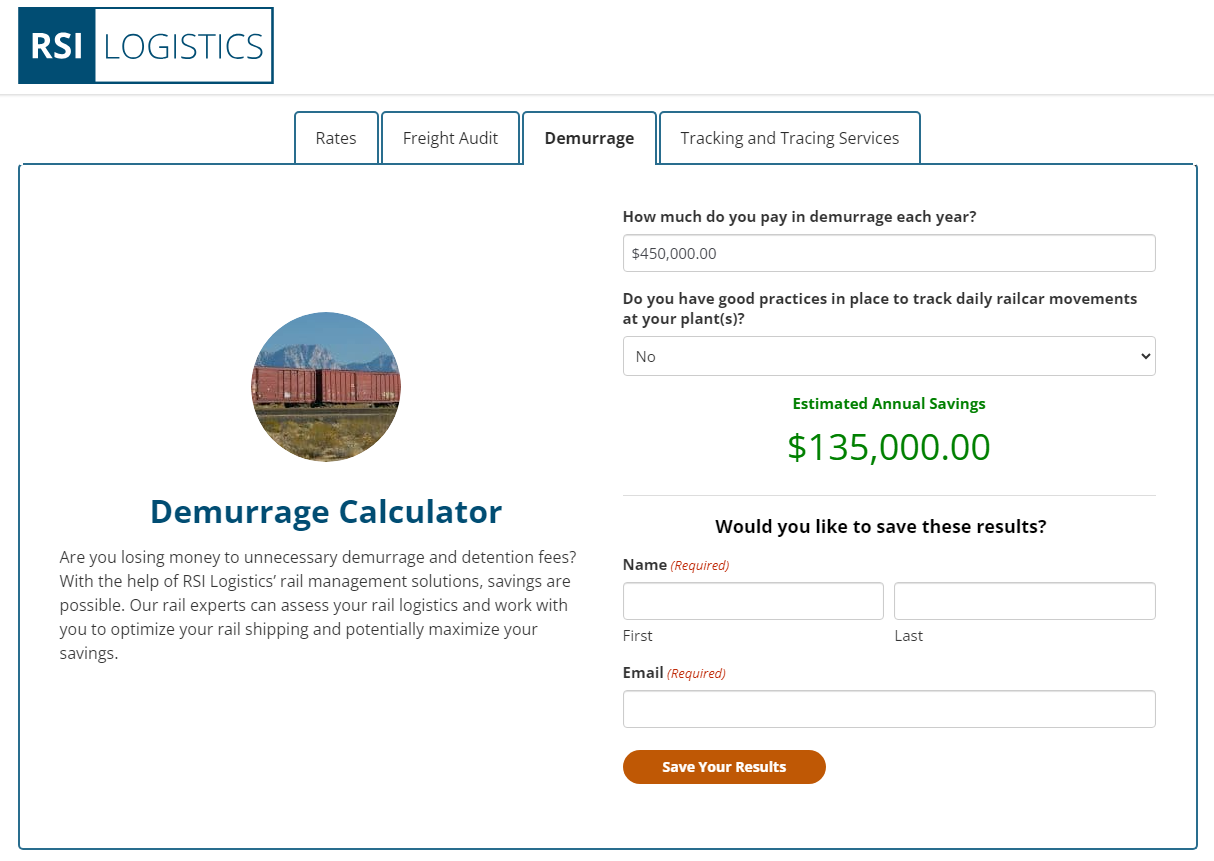Screen dimensions: 1214x861
Task: Click the 'Would you like to save these results?' heading
Action: 880,526
